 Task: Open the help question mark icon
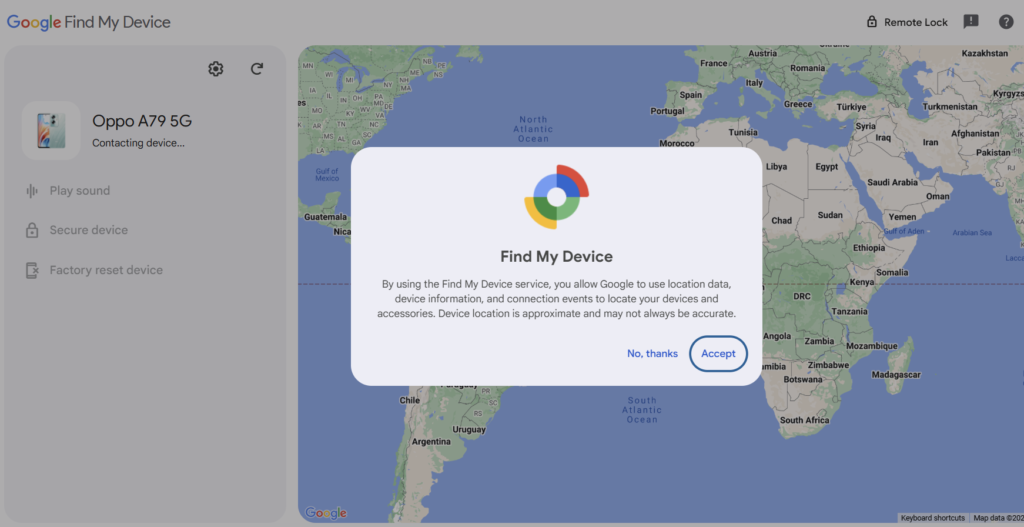click(x=1006, y=22)
